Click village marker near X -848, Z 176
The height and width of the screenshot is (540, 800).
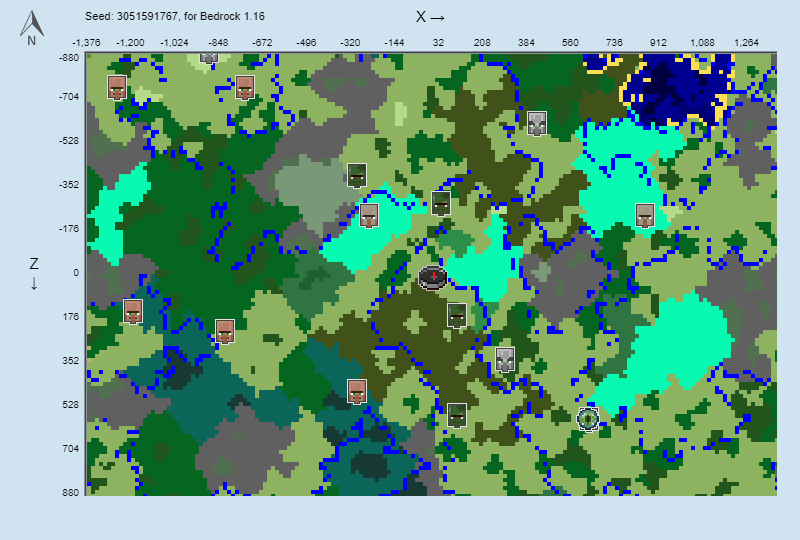(x=225, y=332)
